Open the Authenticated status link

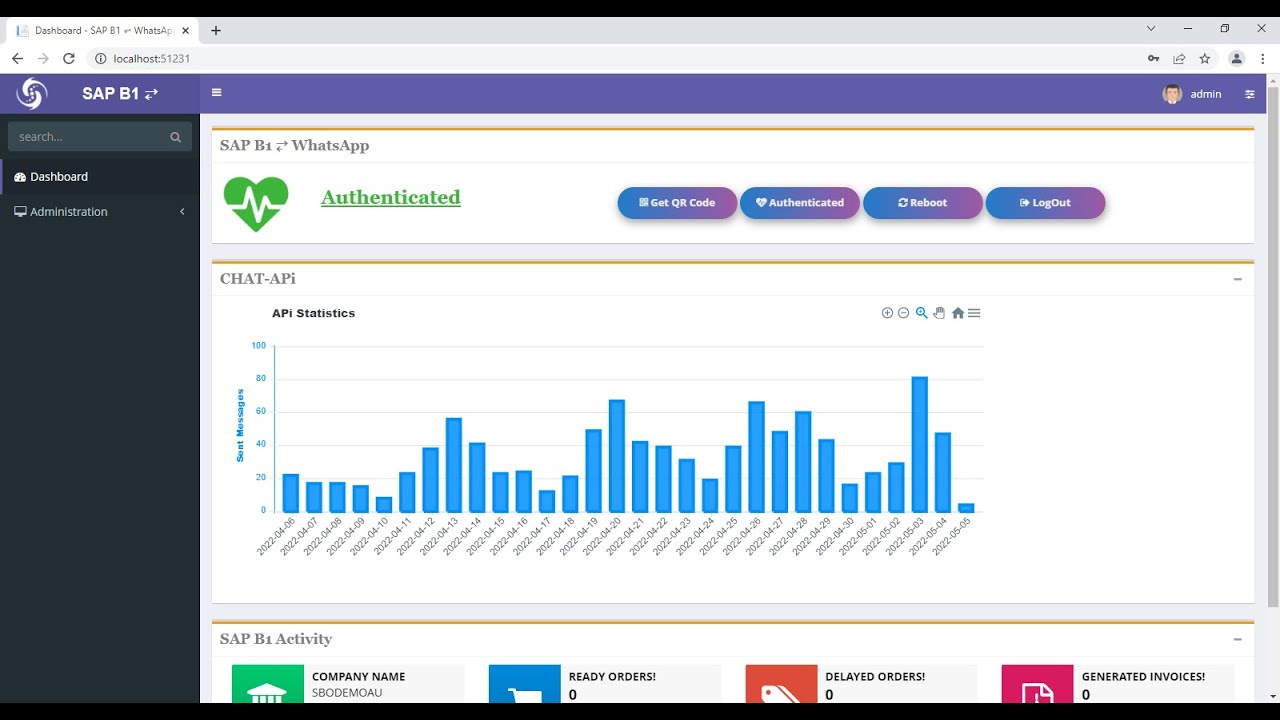coord(391,197)
